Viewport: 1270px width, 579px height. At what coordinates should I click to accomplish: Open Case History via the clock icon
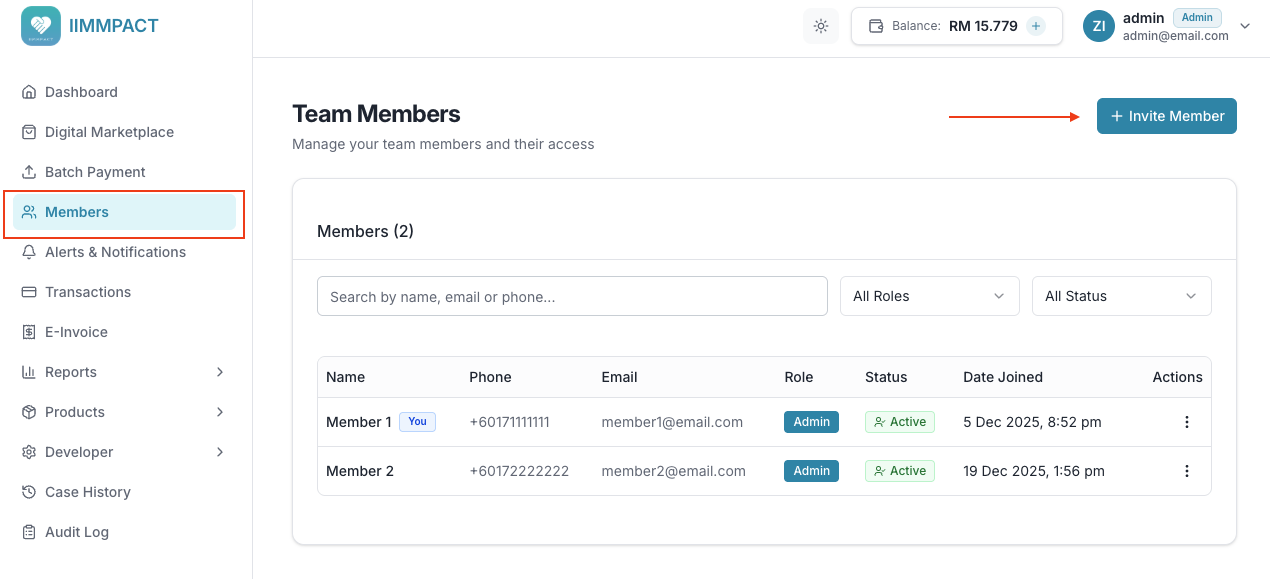pos(30,491)
